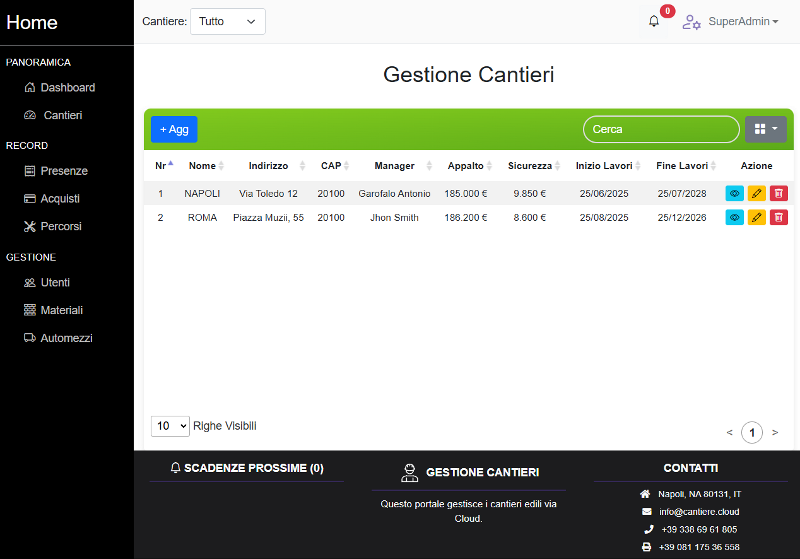Click the 25/06/2025 start date cell
Image resolution: width=800 pixels, height=559 pixels.
(604, 194)
